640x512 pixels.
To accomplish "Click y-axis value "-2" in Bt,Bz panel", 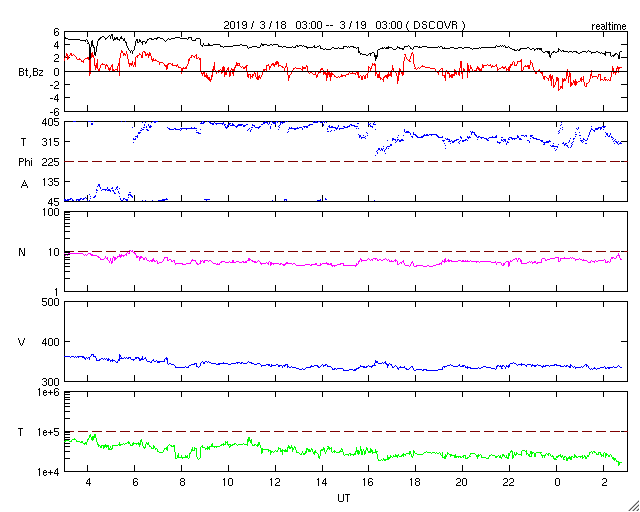I will coord(56,85).
